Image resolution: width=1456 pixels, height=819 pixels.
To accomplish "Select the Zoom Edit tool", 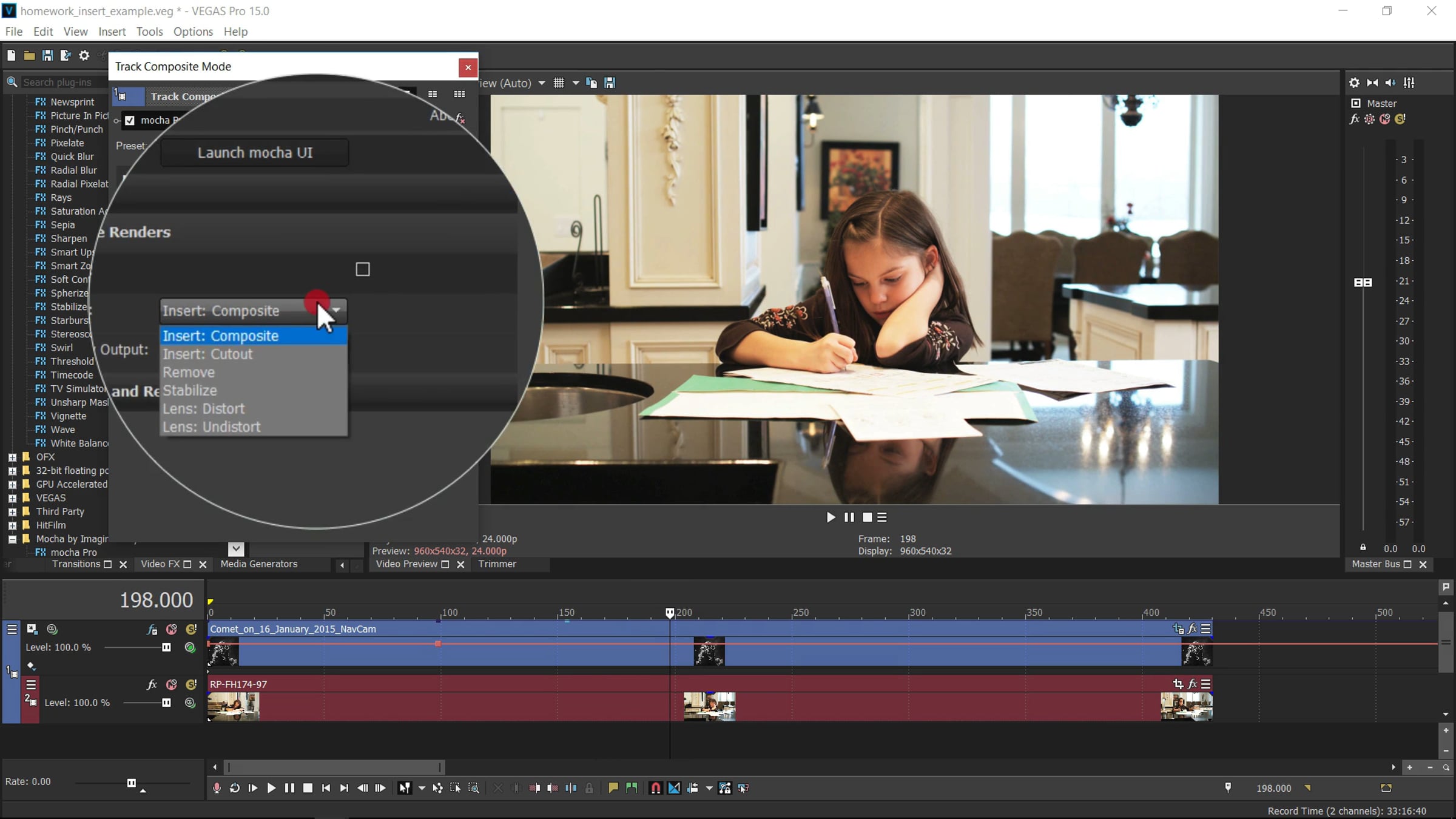I will click(474, 788).
